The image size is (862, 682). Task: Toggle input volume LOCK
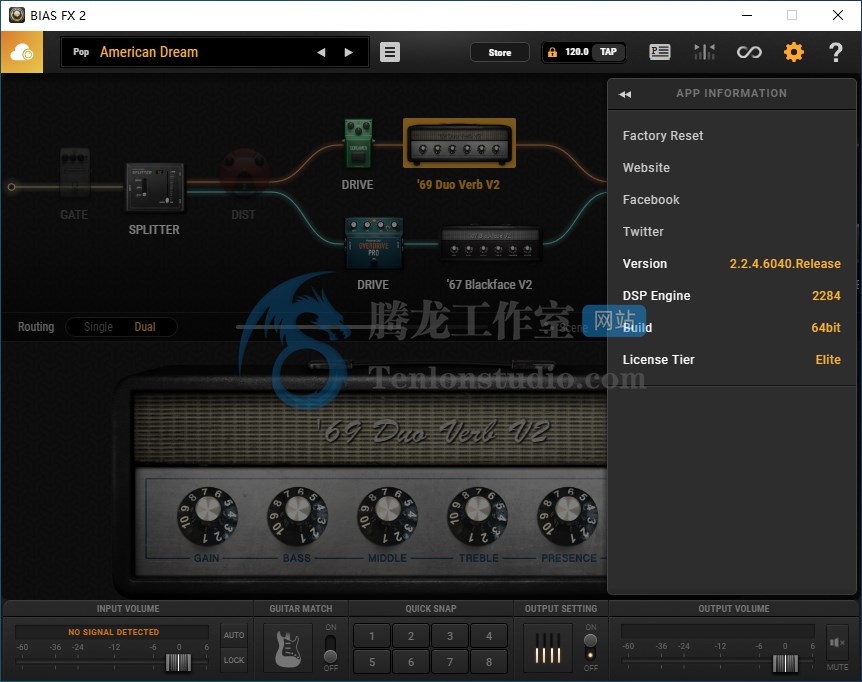[x=234, y=660]
